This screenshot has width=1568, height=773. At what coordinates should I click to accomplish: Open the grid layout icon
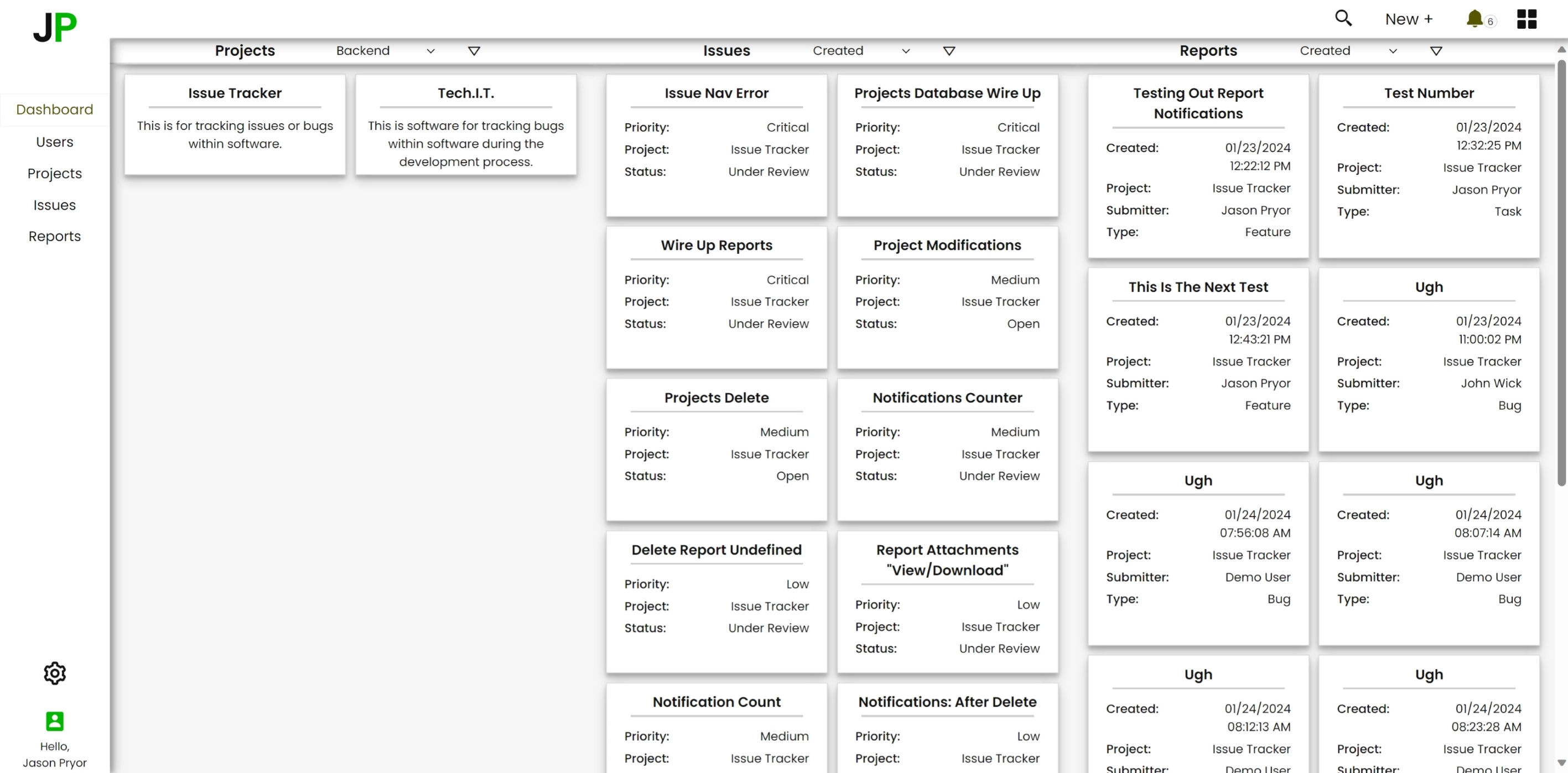point(1526,19)
